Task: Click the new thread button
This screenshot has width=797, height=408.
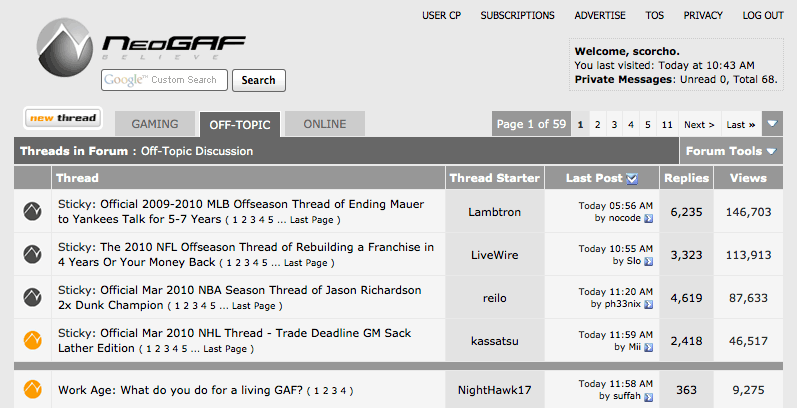Action: (63, 118)
